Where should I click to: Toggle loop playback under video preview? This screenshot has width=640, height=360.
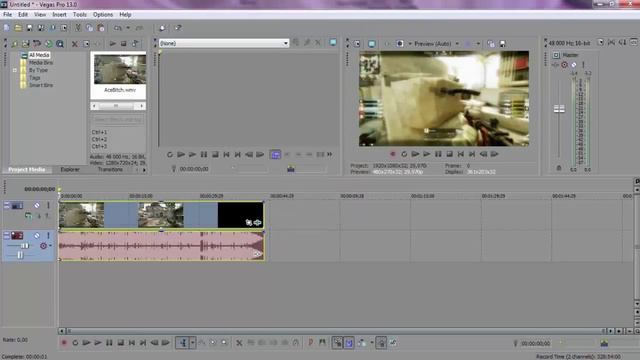(x=404, y=154)
